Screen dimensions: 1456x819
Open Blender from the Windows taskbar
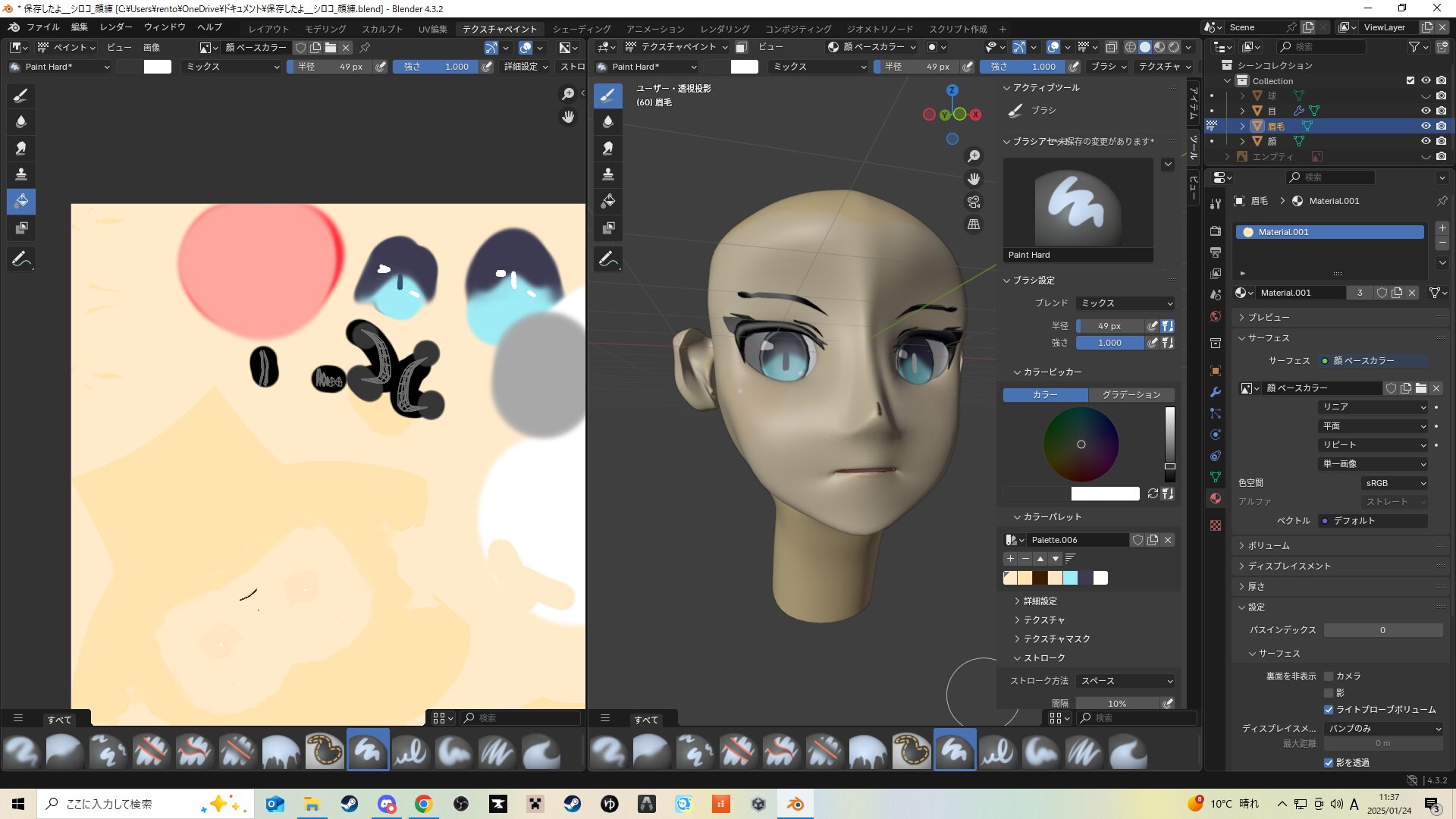[795, 804]
